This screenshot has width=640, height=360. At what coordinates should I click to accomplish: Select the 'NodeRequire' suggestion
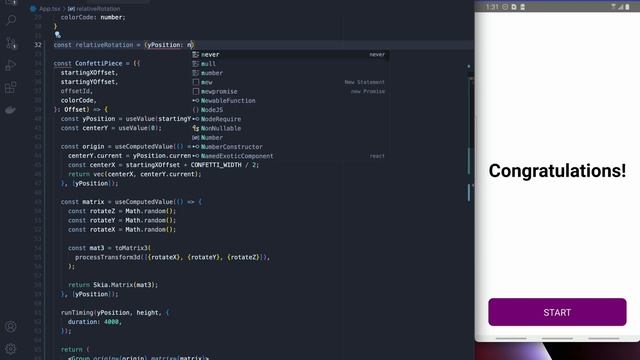pos(290,119)
